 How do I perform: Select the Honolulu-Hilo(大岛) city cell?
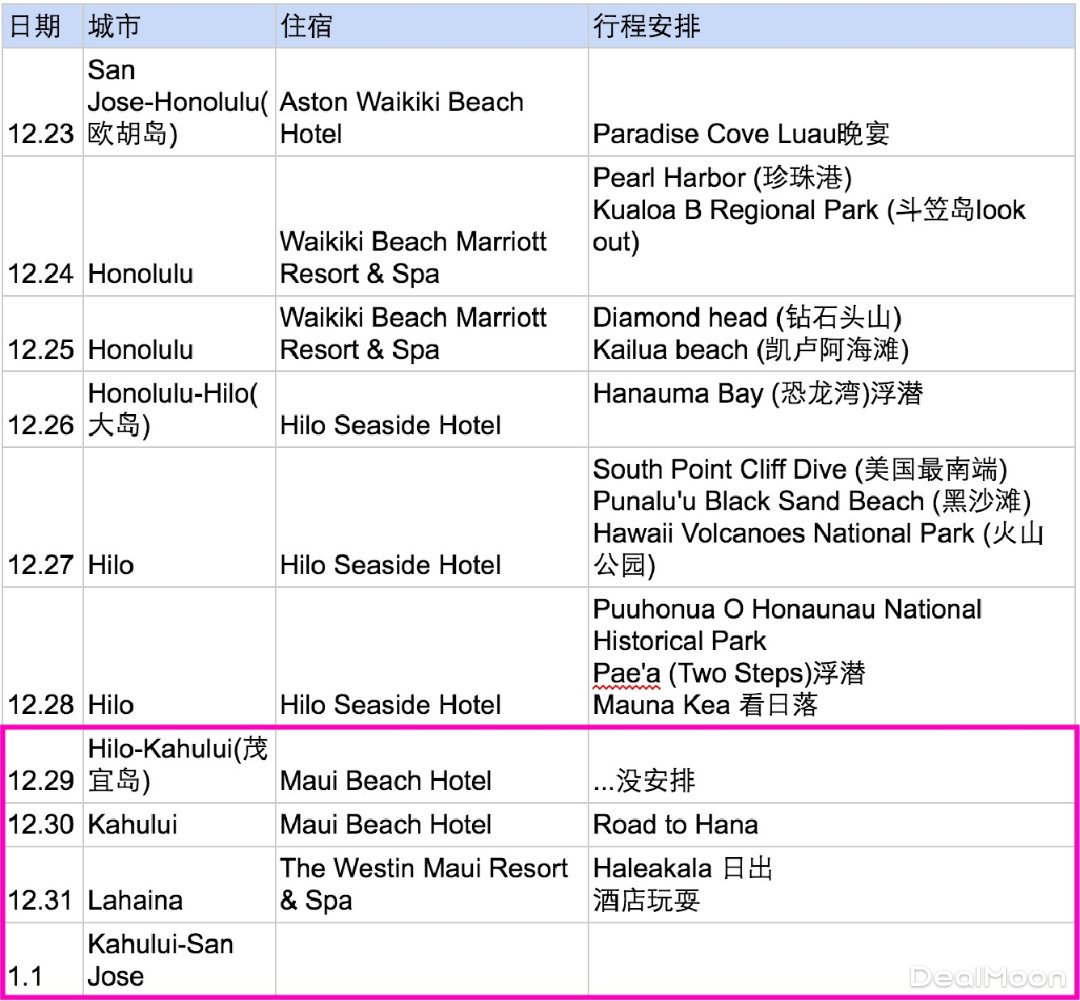point(178,410)
